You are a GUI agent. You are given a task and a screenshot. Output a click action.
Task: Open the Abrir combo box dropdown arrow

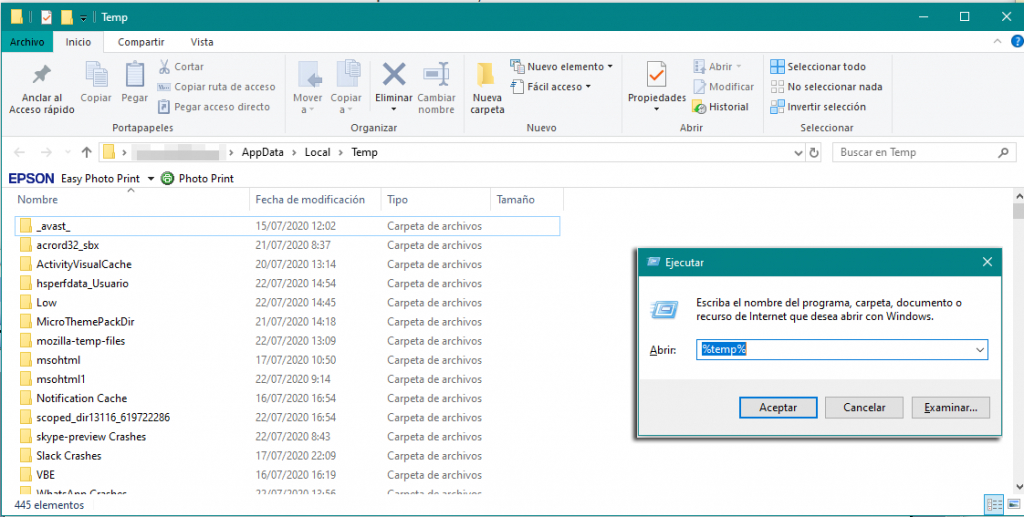[979, 350]
